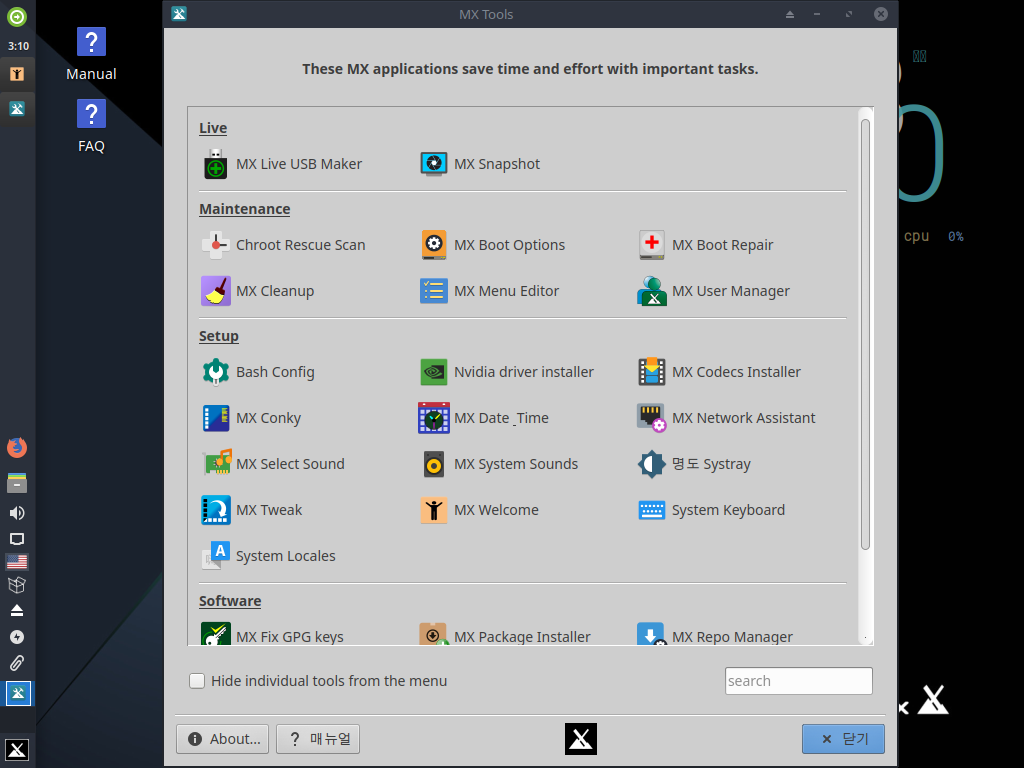The width and height of the screenshot is (1024, 768).
Task: Open MX Boot Repair icon
Action: [652, 245]
